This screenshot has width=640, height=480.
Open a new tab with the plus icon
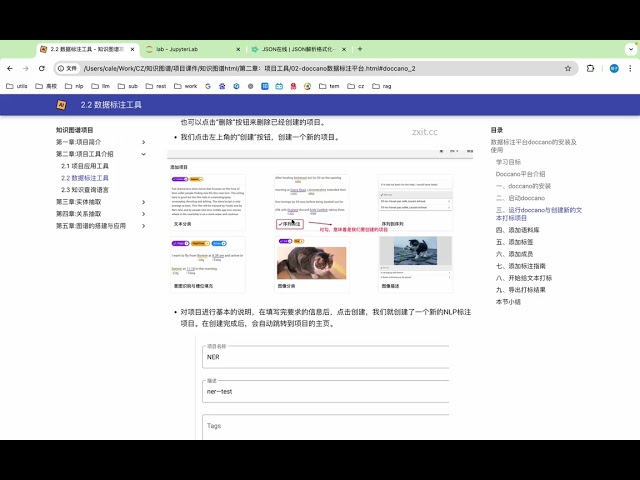(x=360, y=49)
